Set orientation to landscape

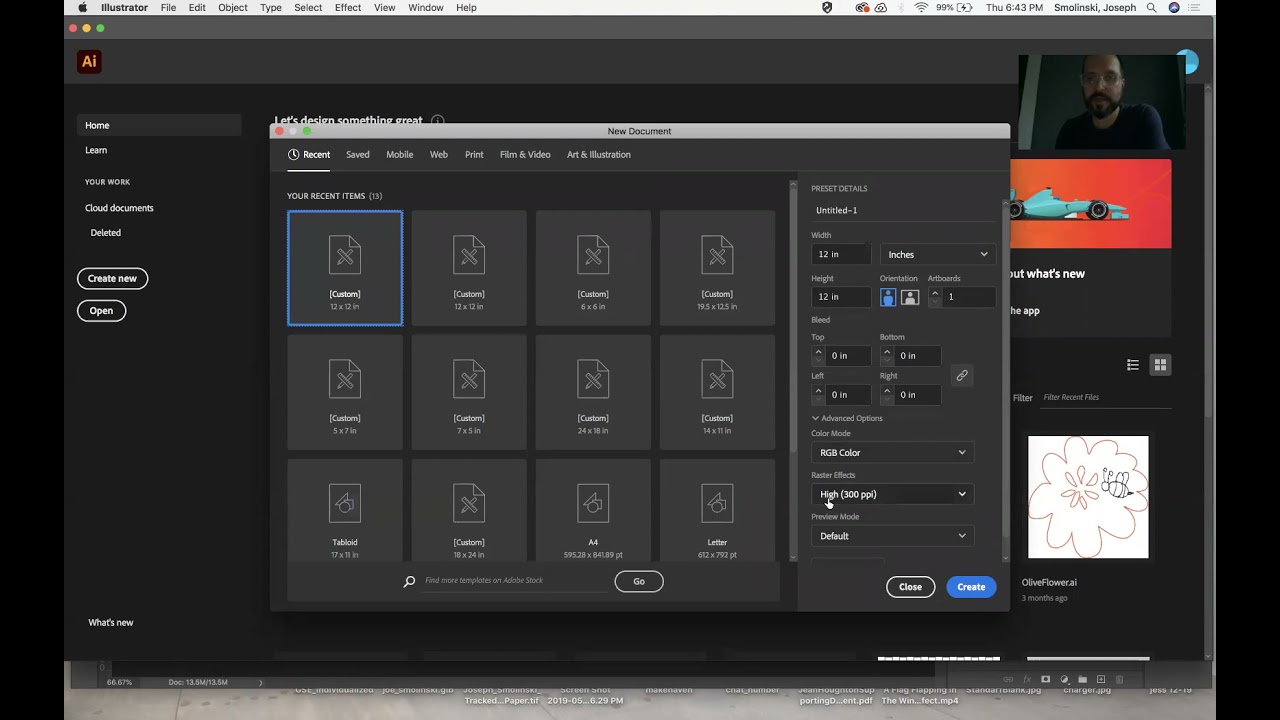pyautogui.click(x=910, y=297)
